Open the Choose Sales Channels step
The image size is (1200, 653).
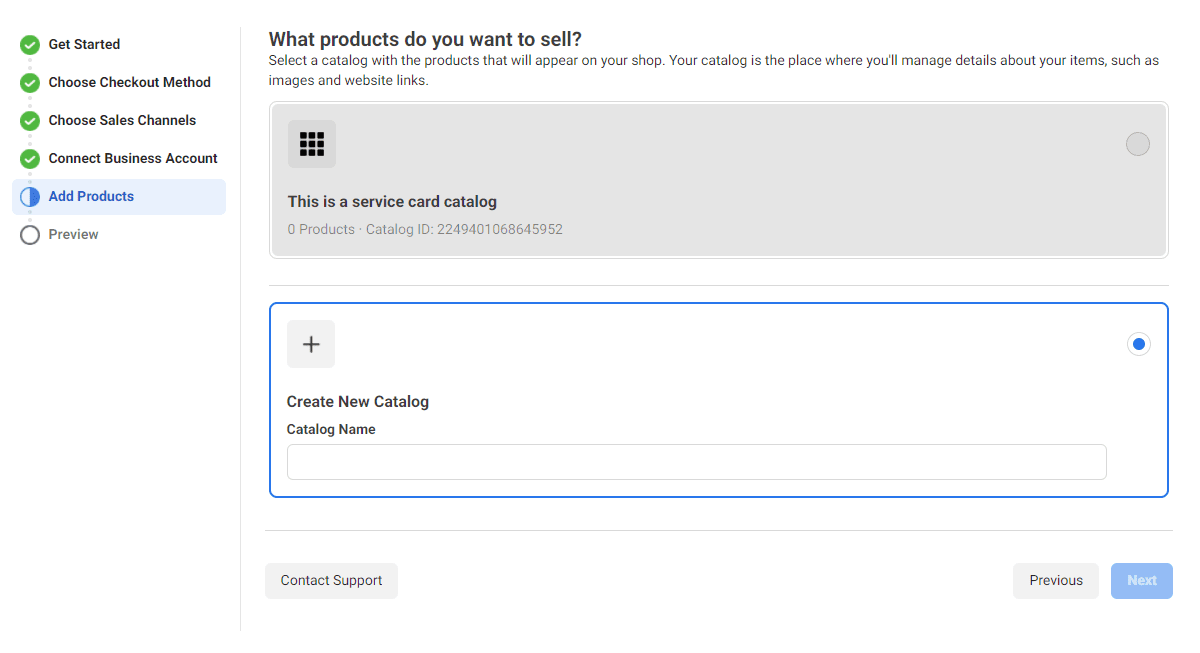click(x=122, y=120)
